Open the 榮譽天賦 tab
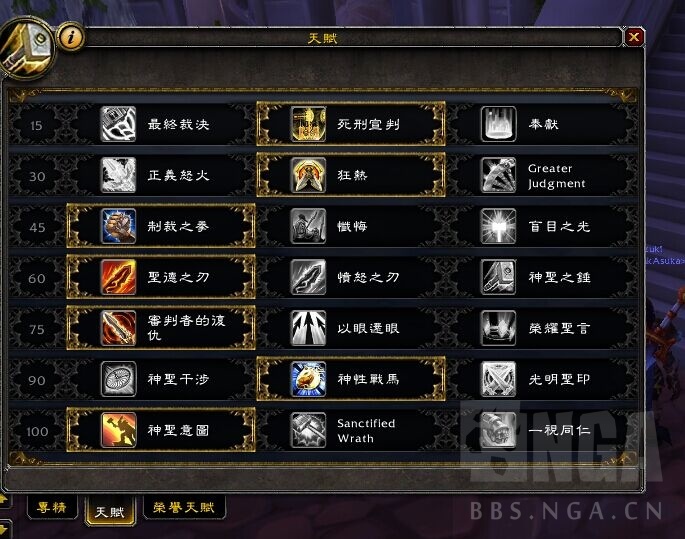Viewport: 685px width, 539px height. pyautogui.click(x=184, y=507)
